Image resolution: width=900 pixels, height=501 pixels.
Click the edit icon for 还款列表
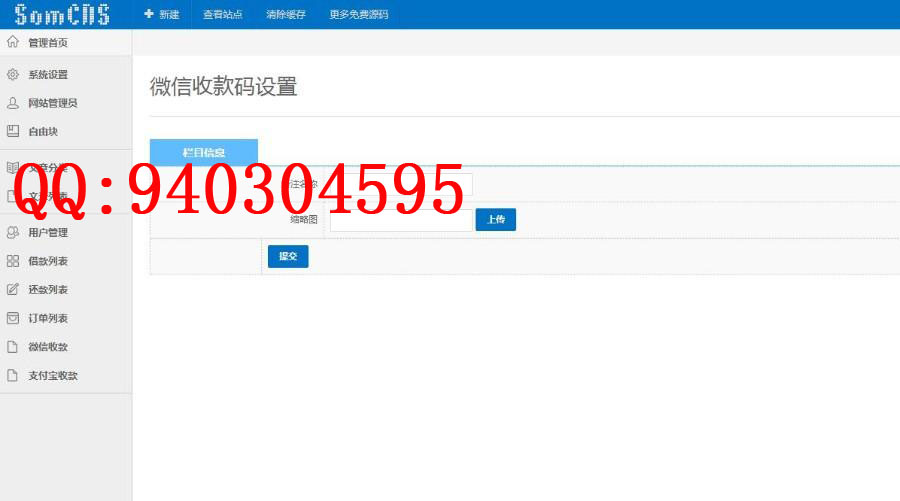click(13, 290)
